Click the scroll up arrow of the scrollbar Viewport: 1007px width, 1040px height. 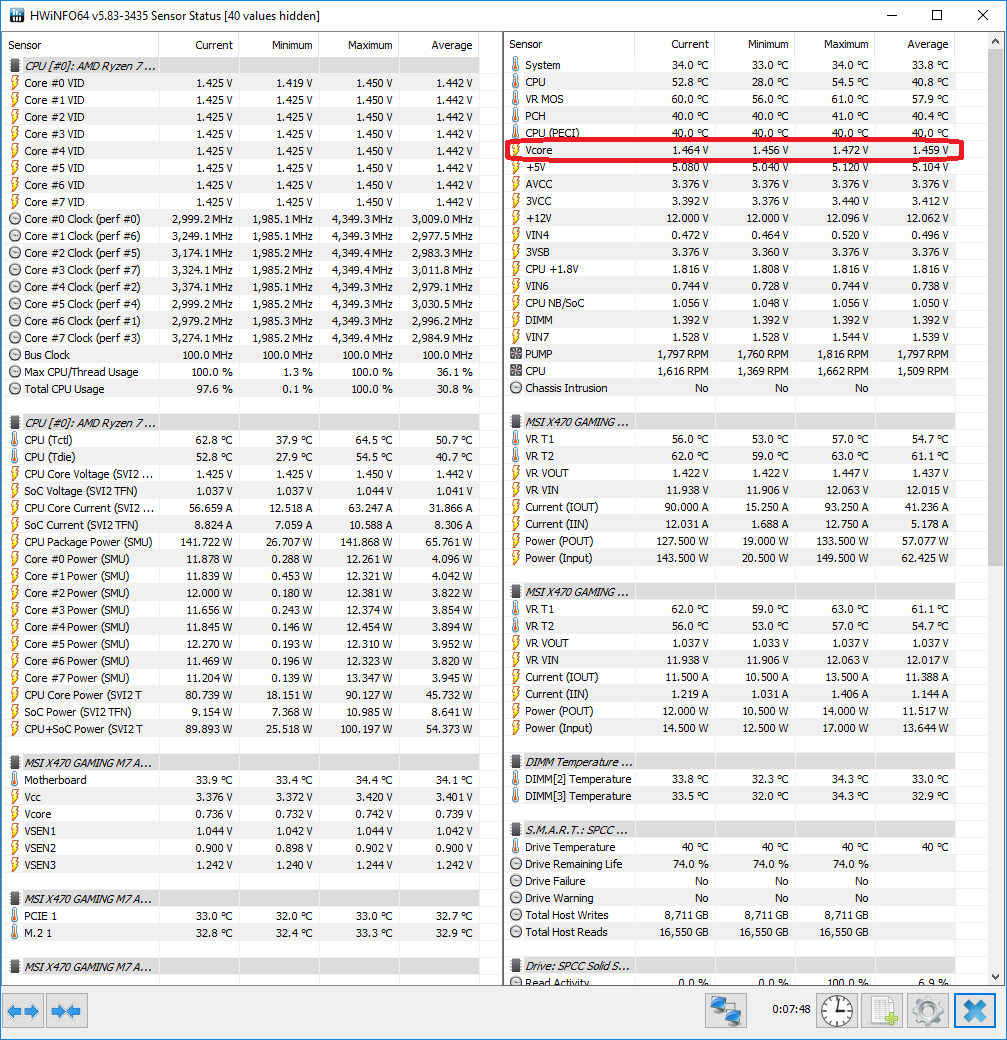tap(994, 42)
